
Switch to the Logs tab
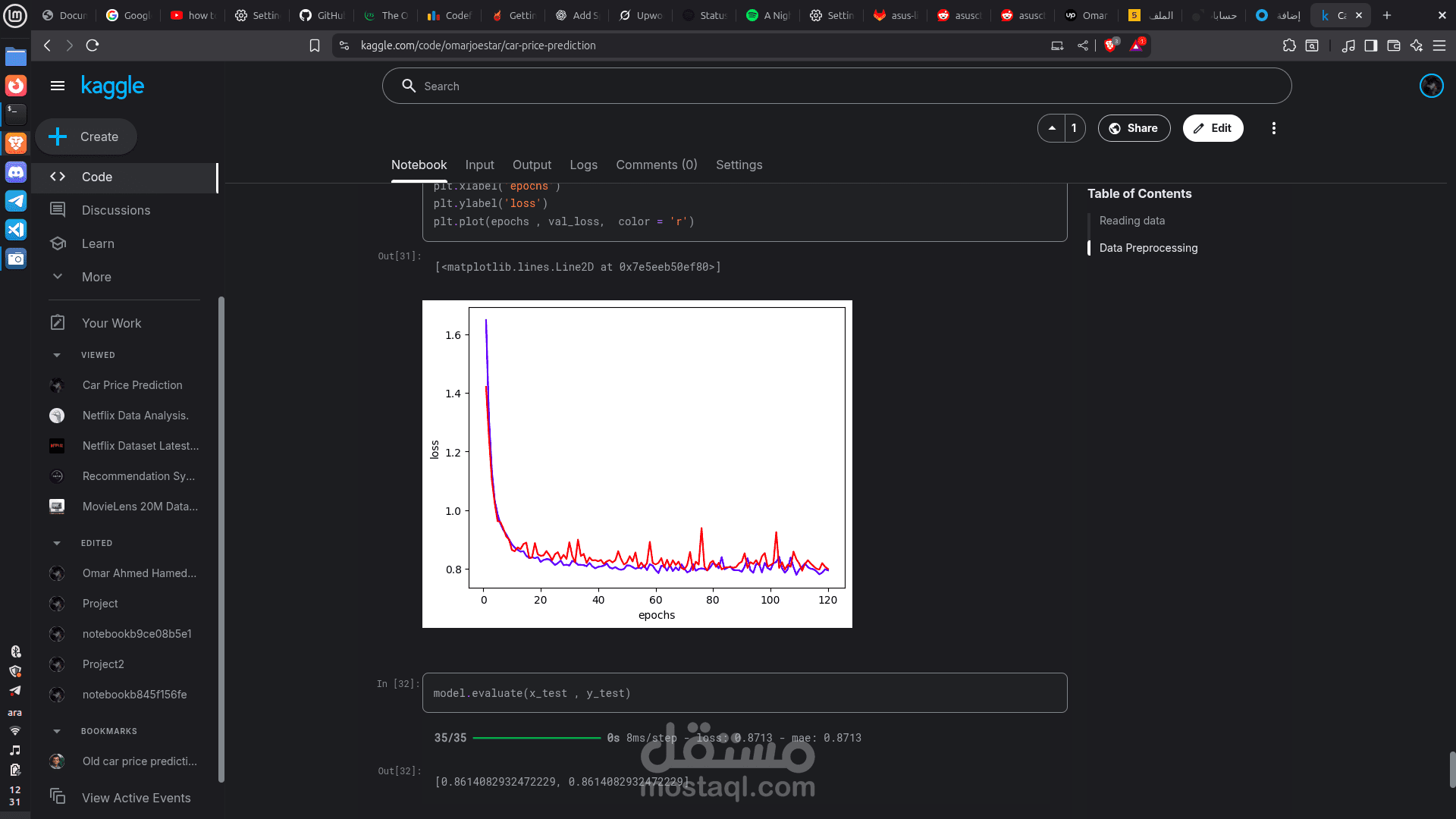[583, 165]
